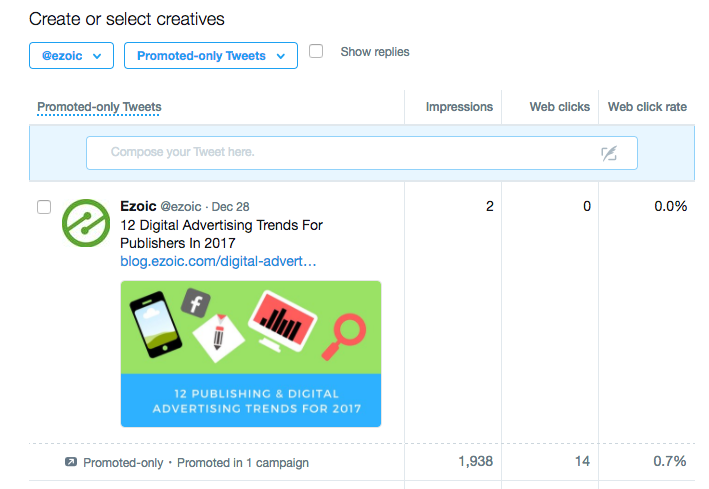Screen dimensions: 709x489
Task: Sort by the Web clicks column
Action: 559,107
